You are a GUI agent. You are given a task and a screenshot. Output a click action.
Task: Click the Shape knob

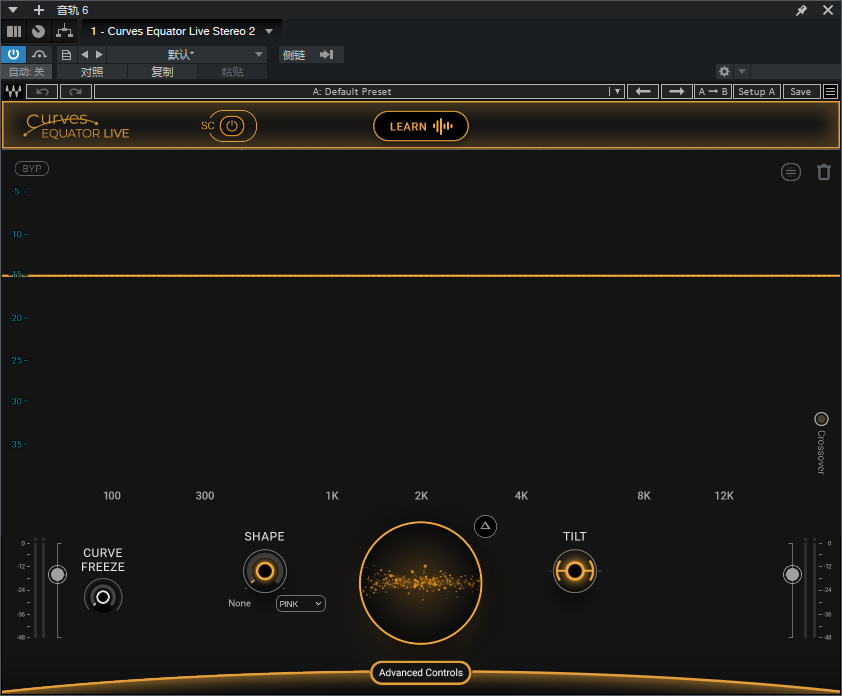pos(265,571)
